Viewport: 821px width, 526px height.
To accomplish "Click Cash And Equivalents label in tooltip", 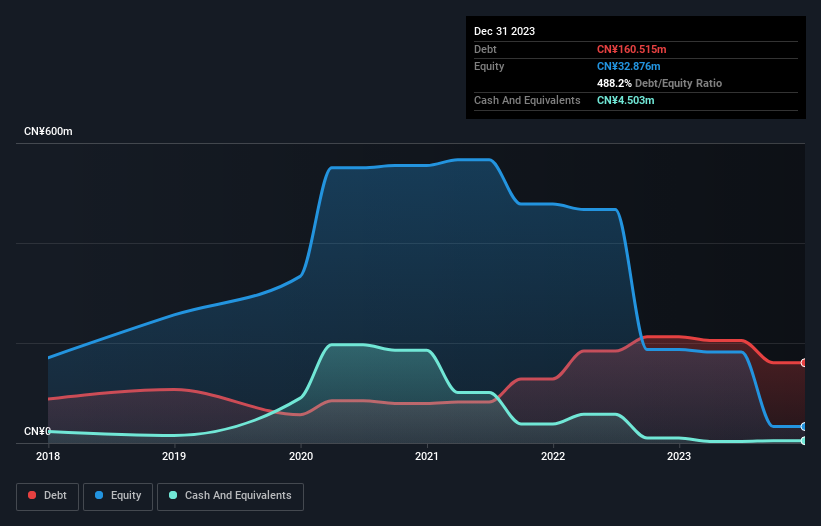I will pos(527,100).
